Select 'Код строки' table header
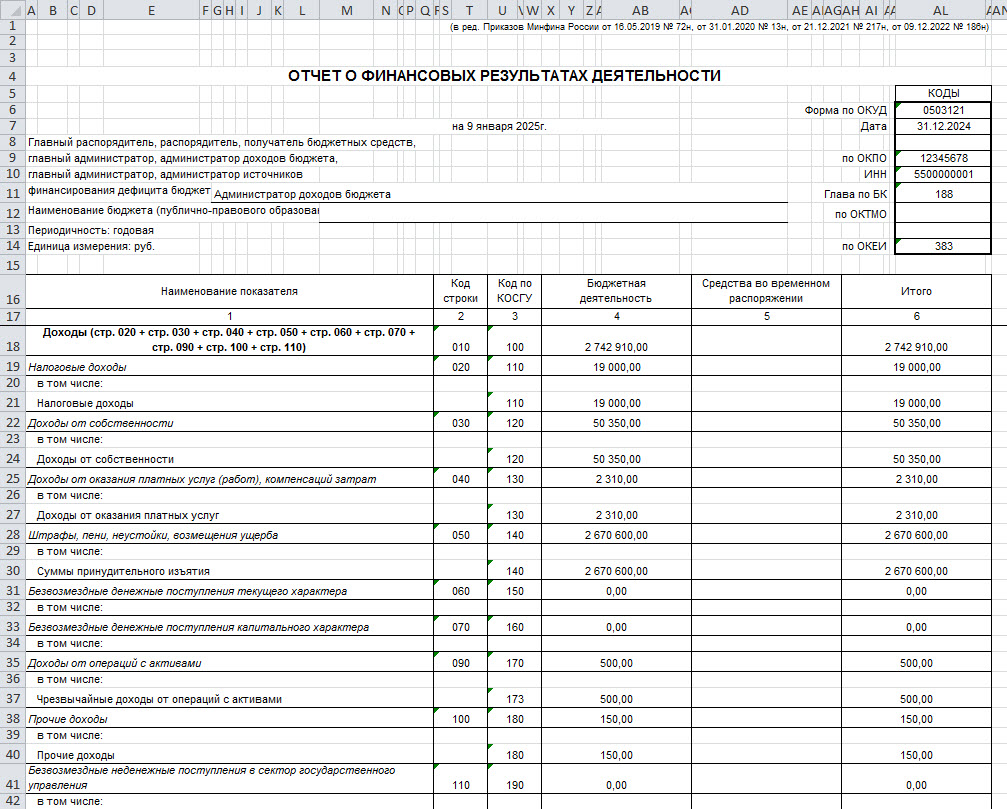Screen dimensions: 1007x809 point(460,291)
